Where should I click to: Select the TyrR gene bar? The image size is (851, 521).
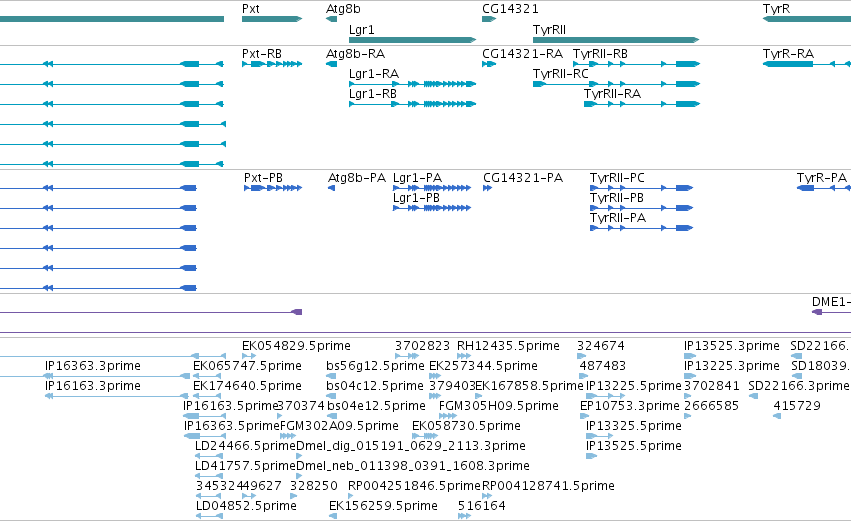pos(806,19)
